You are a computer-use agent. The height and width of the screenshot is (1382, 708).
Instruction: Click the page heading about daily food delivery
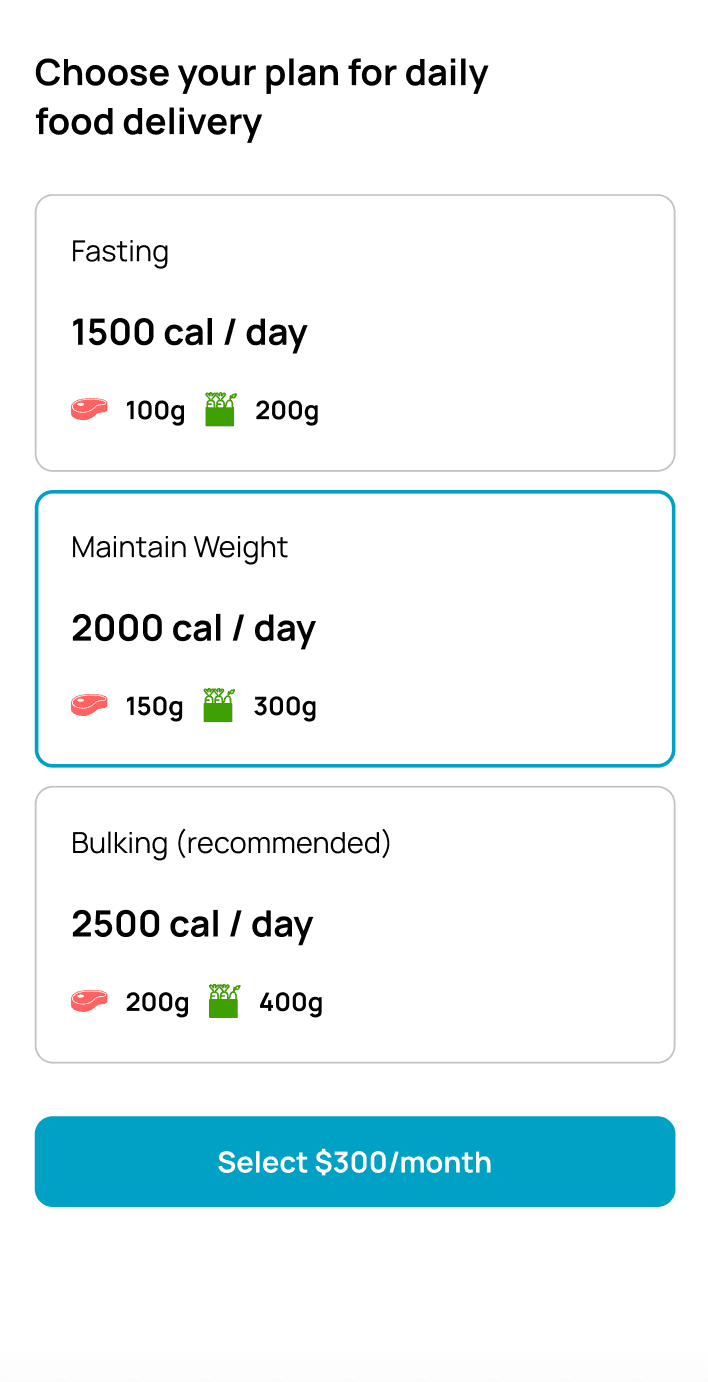click(x=261, y=97)
